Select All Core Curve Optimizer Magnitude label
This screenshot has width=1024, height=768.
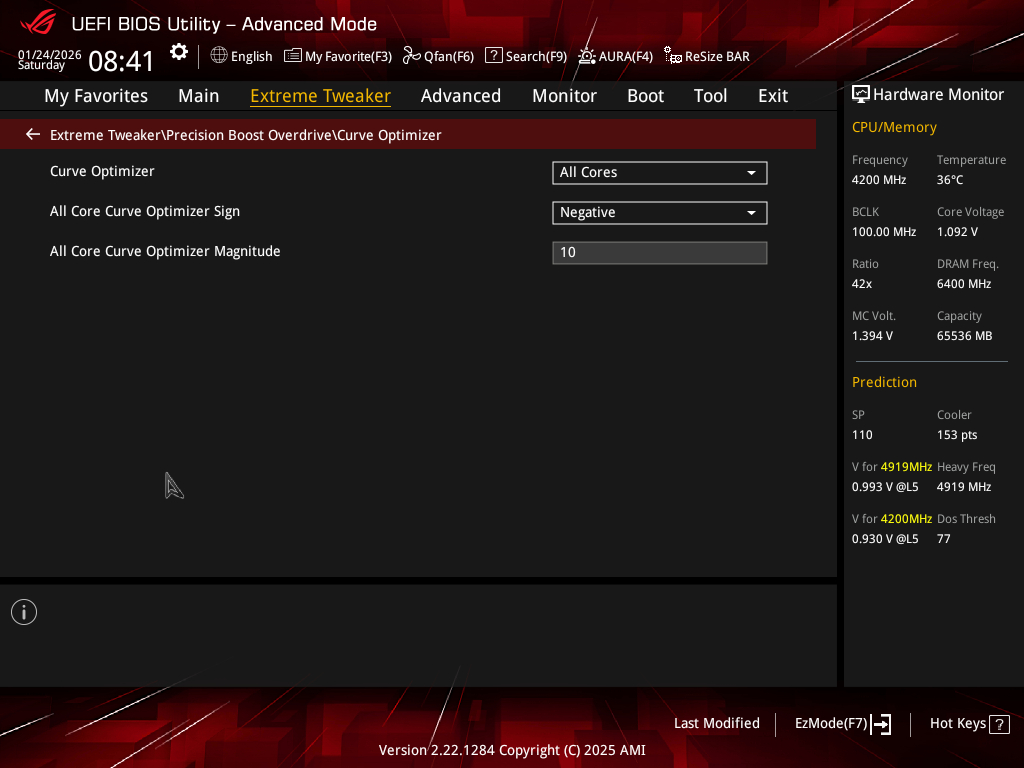(165, 251)
